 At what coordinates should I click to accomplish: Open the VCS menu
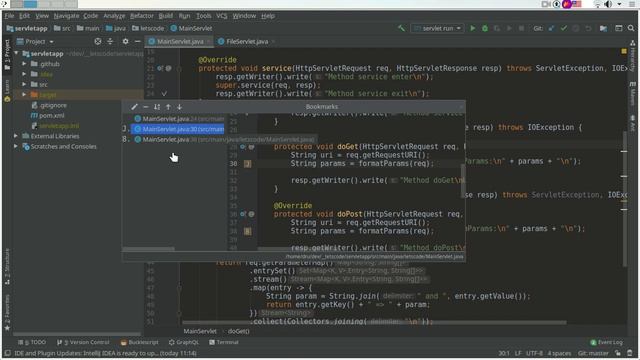pos(222,16)
